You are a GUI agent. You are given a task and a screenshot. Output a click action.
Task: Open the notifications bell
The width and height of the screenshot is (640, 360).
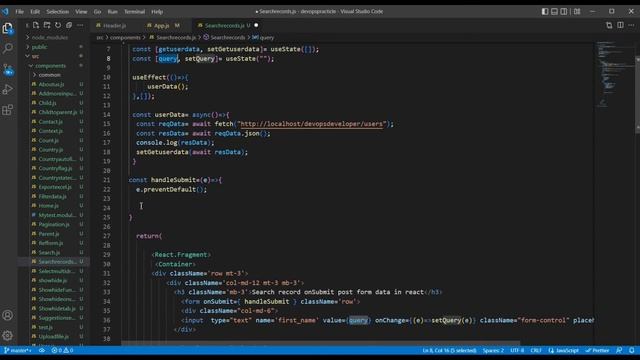pos(631,351)
